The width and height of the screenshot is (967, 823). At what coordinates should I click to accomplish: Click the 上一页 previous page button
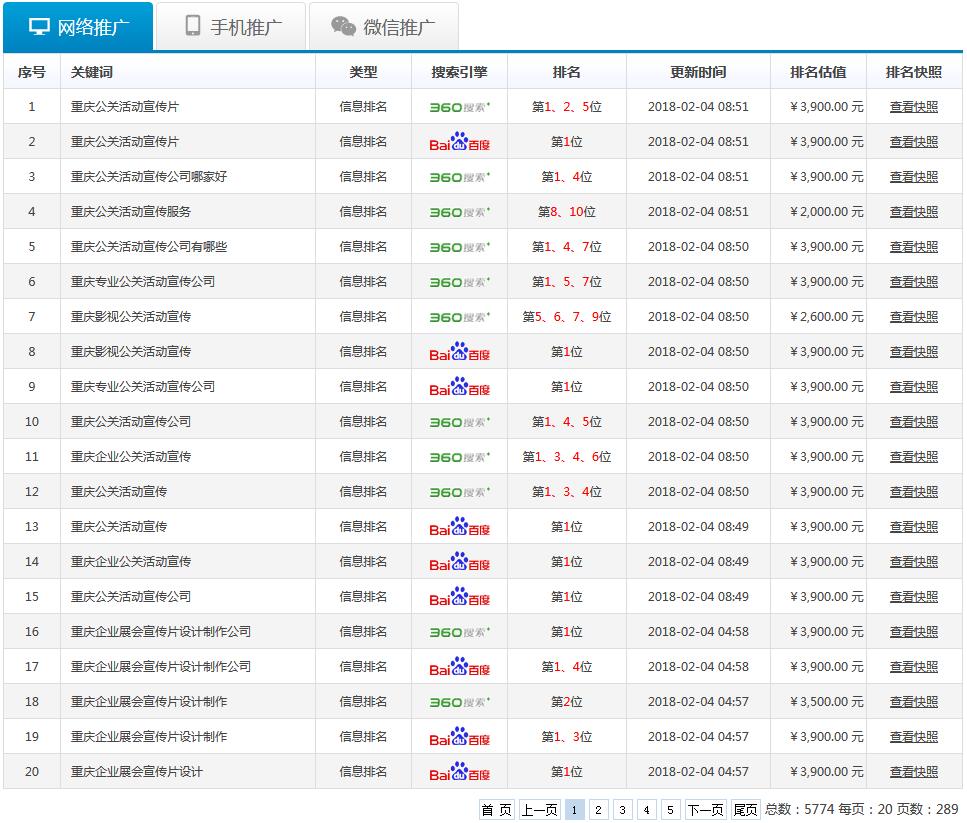tap(540, 809)
